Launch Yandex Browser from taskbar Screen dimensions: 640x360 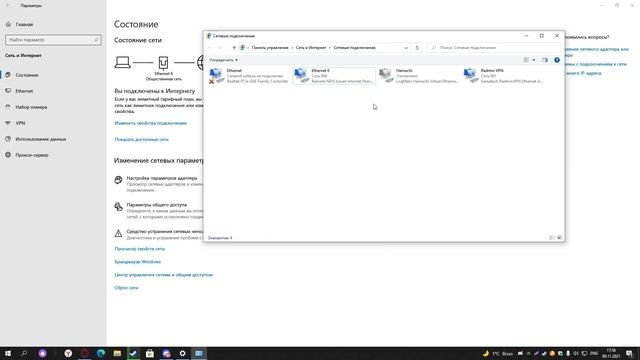68,353
